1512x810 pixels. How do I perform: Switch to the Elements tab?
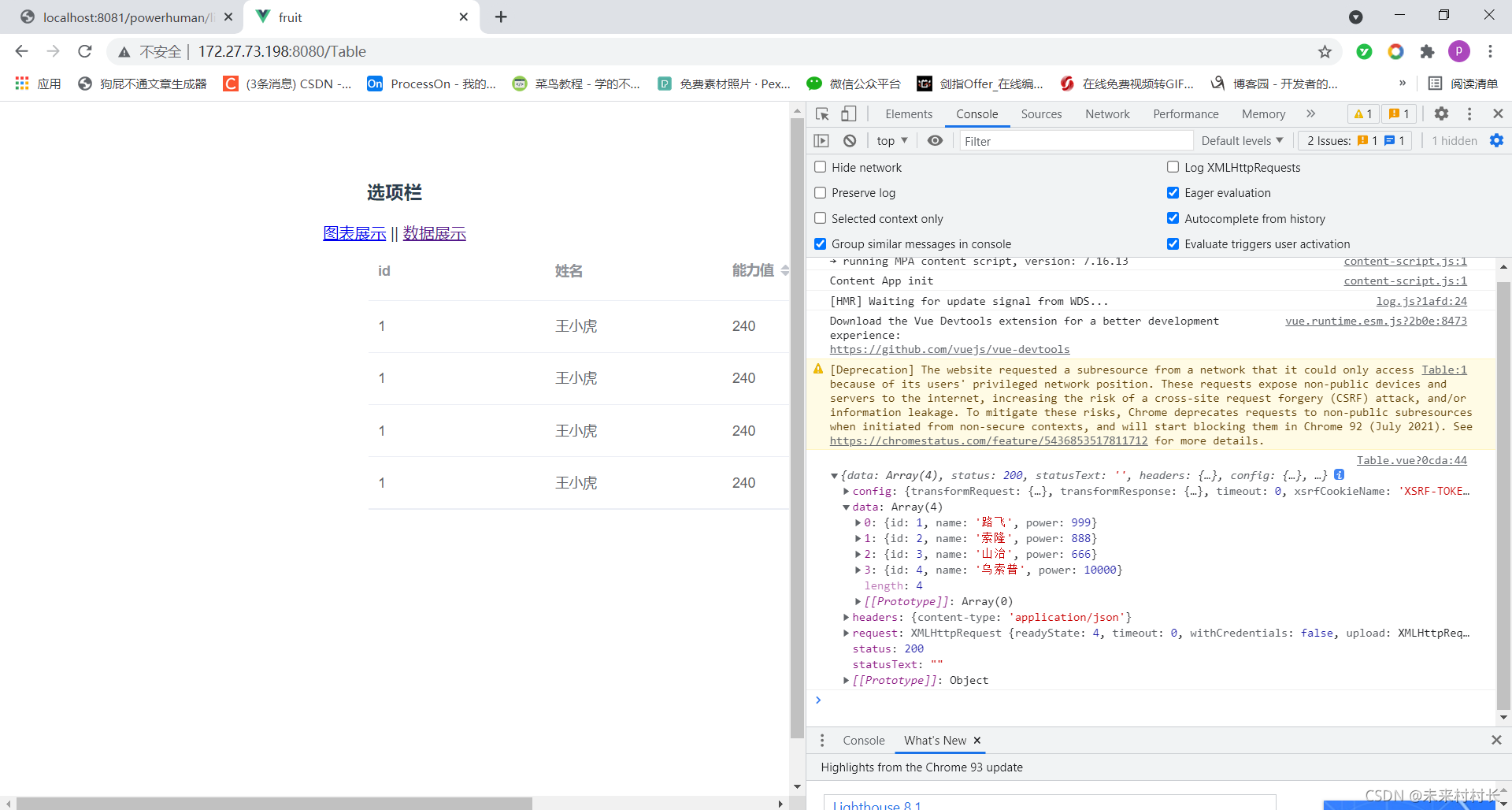[909, 114]
